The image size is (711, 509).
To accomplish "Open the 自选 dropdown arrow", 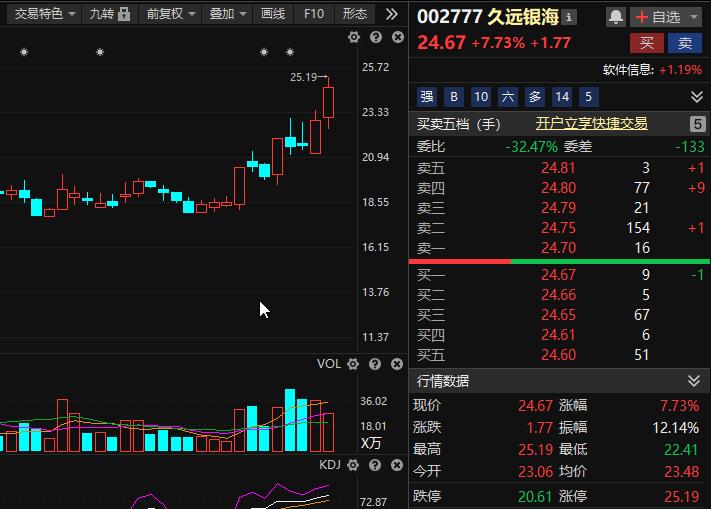I will click(x=693, y=17).
